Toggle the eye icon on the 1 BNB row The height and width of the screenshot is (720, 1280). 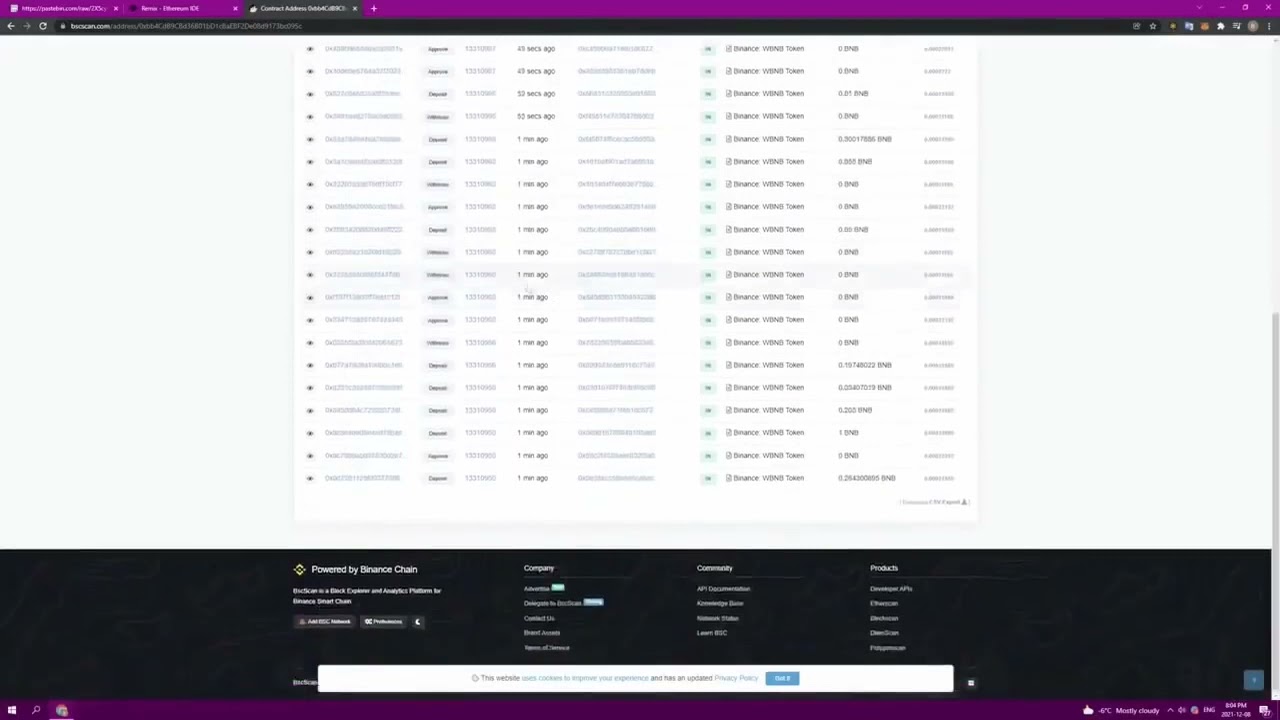pos(310,433)
